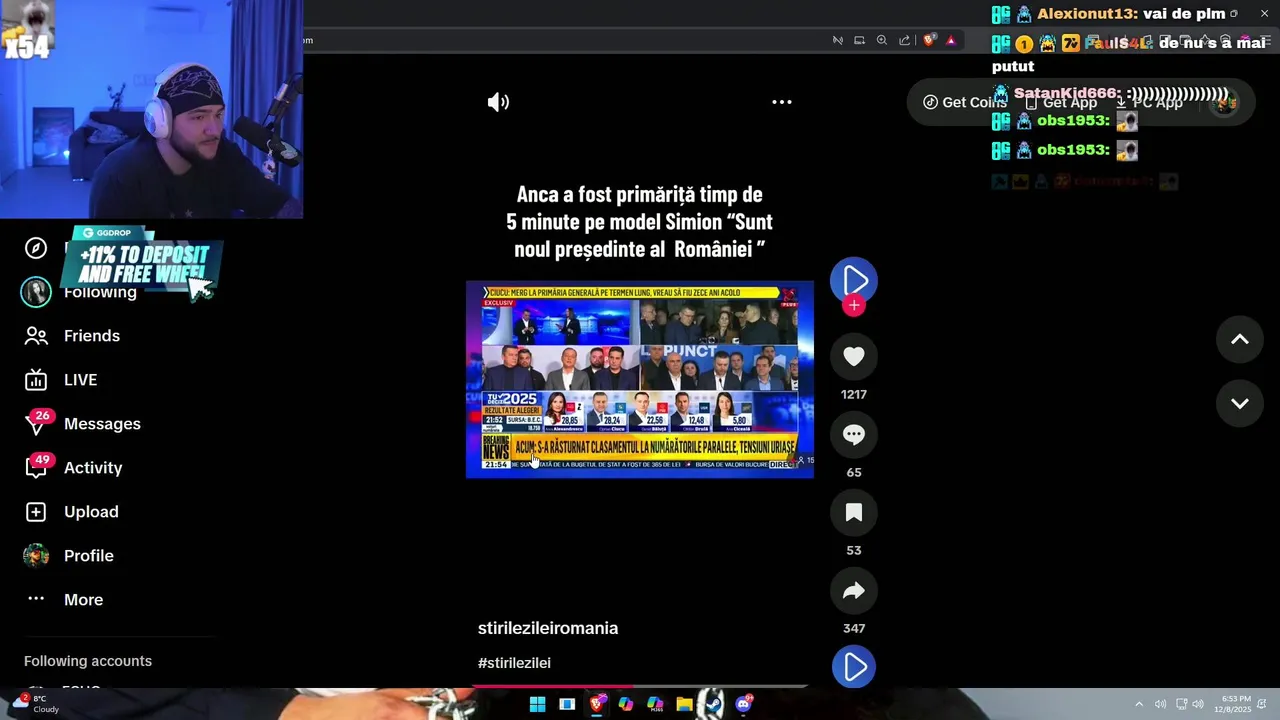Viewport: 1280px width, 720px height.
Task: Click the Profile avatar icon in sidebar
Action: point(36,556)
